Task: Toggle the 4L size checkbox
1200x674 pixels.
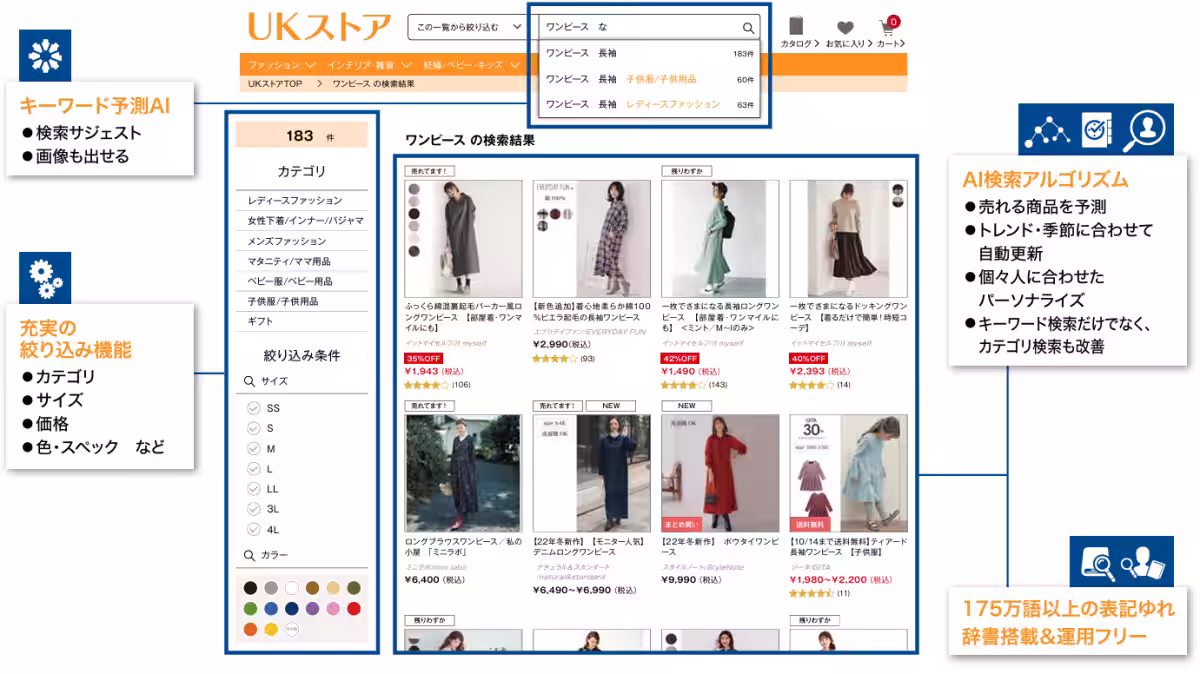Action: [x=253, y=528]
